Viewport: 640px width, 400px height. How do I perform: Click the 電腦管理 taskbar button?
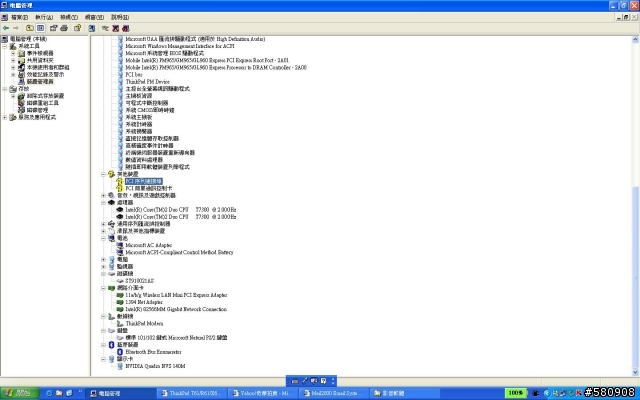(x=120, y=393)
